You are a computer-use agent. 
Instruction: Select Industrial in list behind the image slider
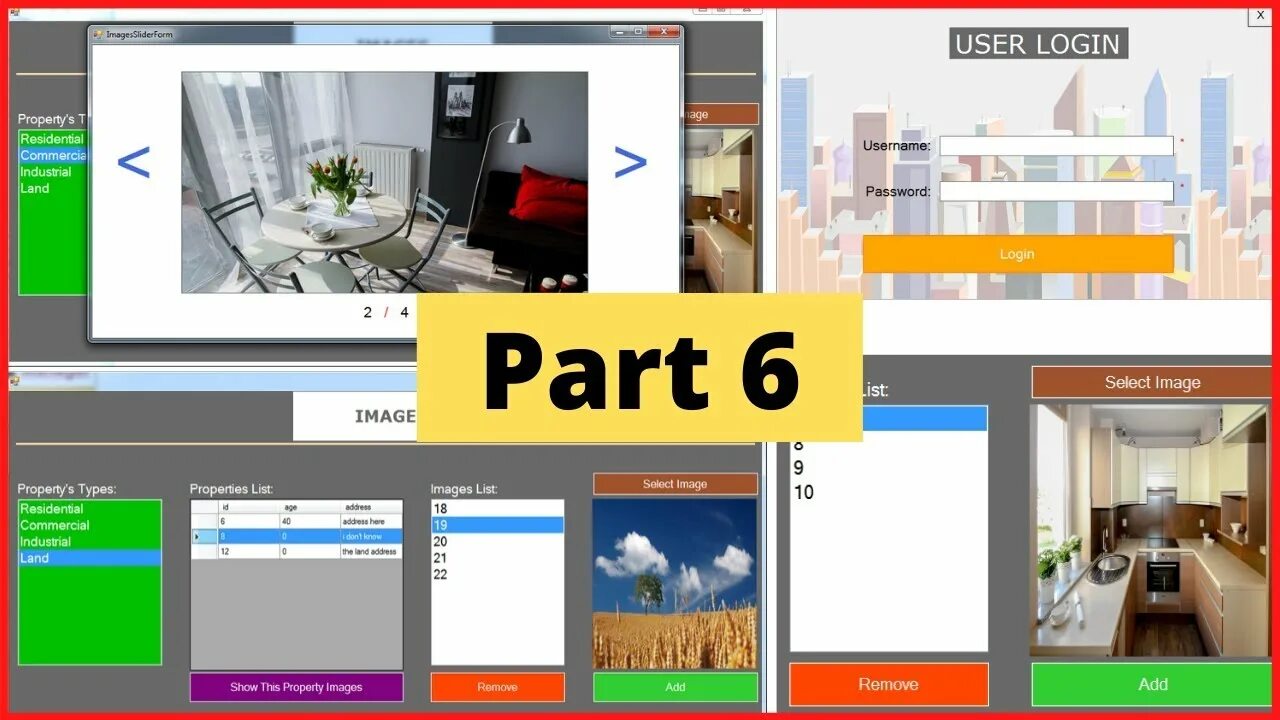[53, 172]
